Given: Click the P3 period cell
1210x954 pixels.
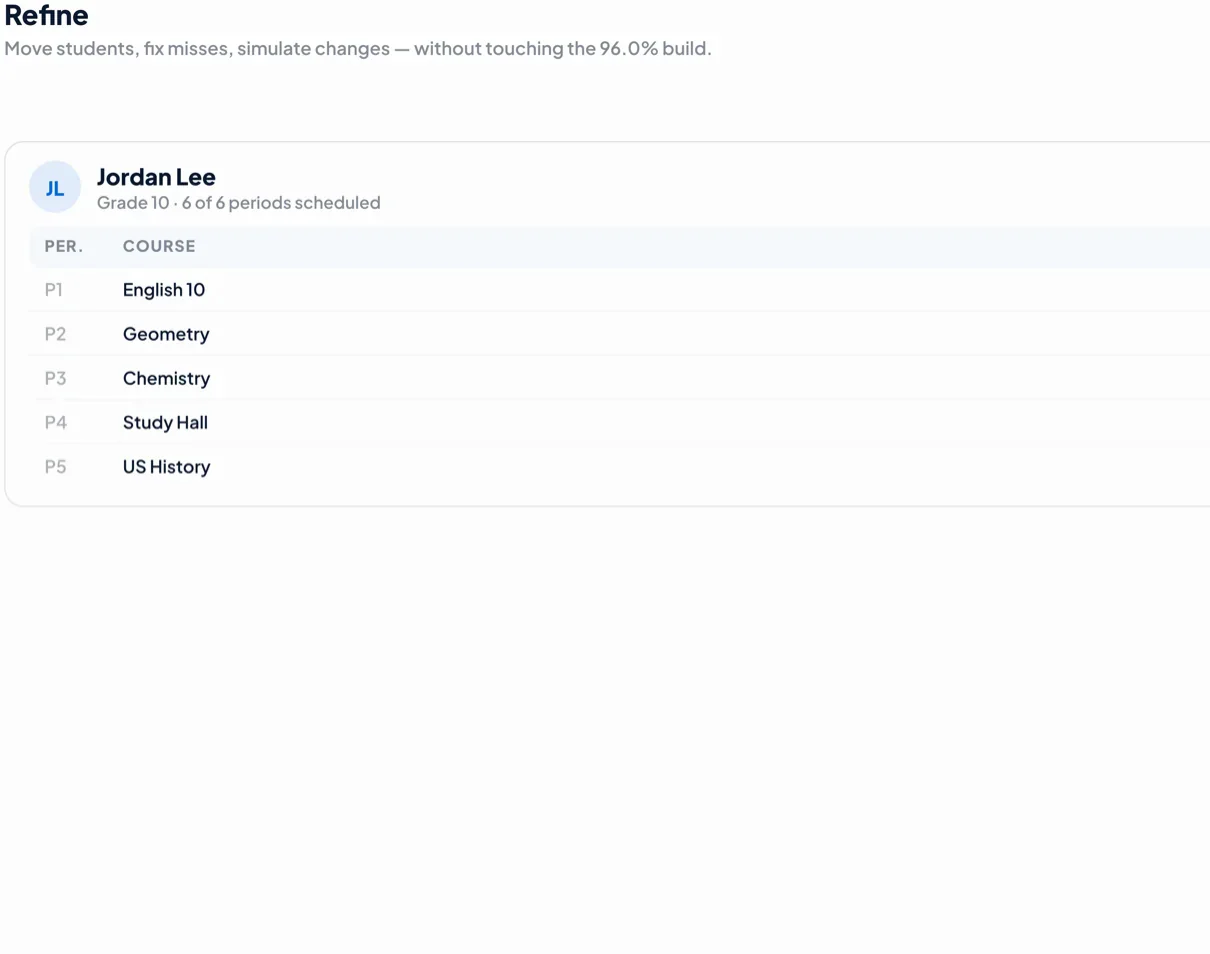Looking at the screenshot, I should [55, 378].
